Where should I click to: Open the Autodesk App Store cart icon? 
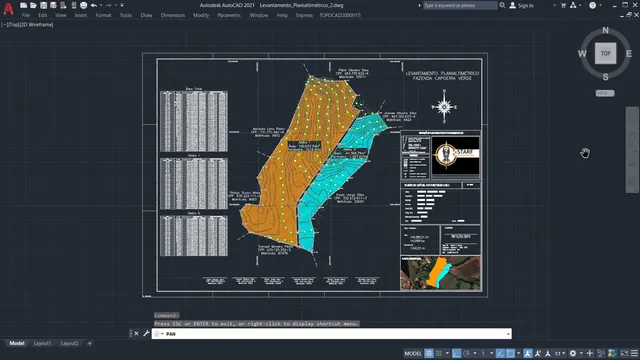564,5
